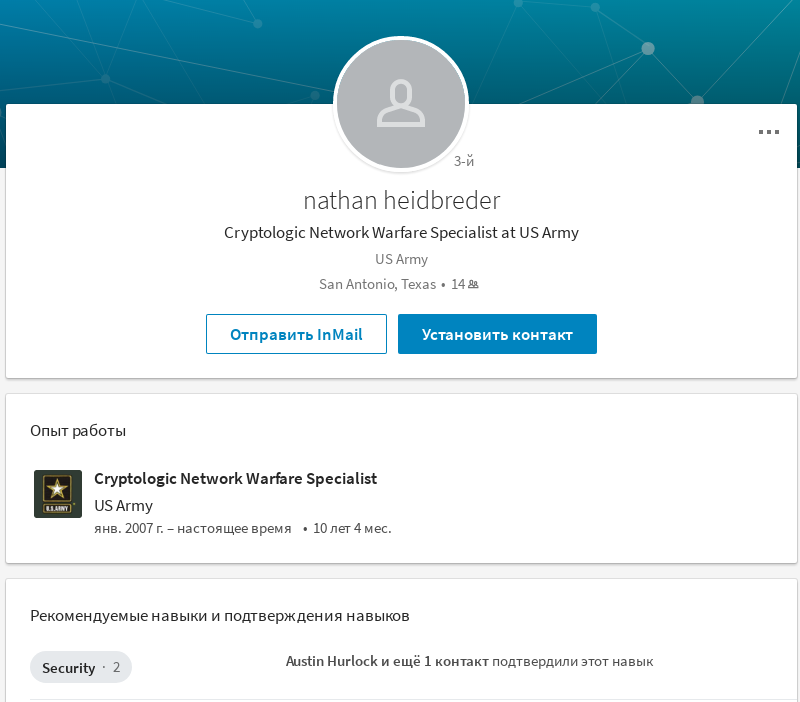
Task: Open Austin Hurlock's profile link
Action: tap(330, 661)
